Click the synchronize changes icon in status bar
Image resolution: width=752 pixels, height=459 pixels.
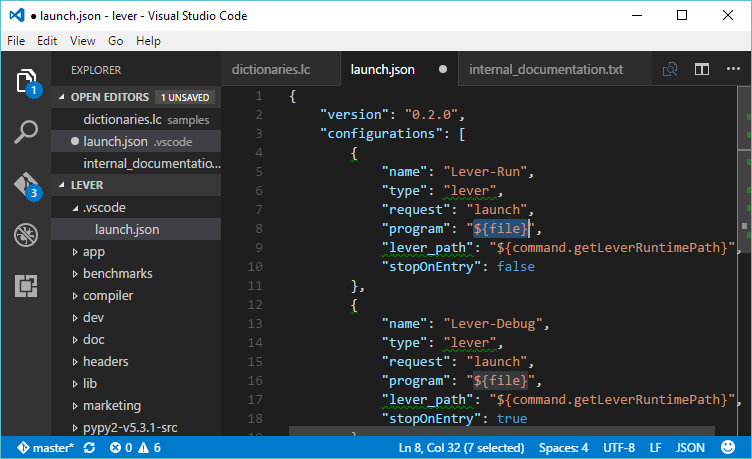tap(90, 447)
